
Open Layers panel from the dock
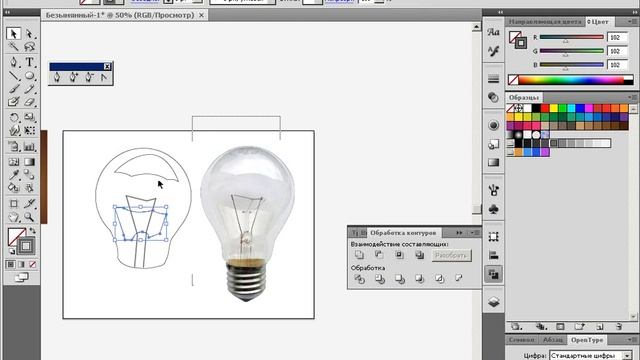[493, 302]
